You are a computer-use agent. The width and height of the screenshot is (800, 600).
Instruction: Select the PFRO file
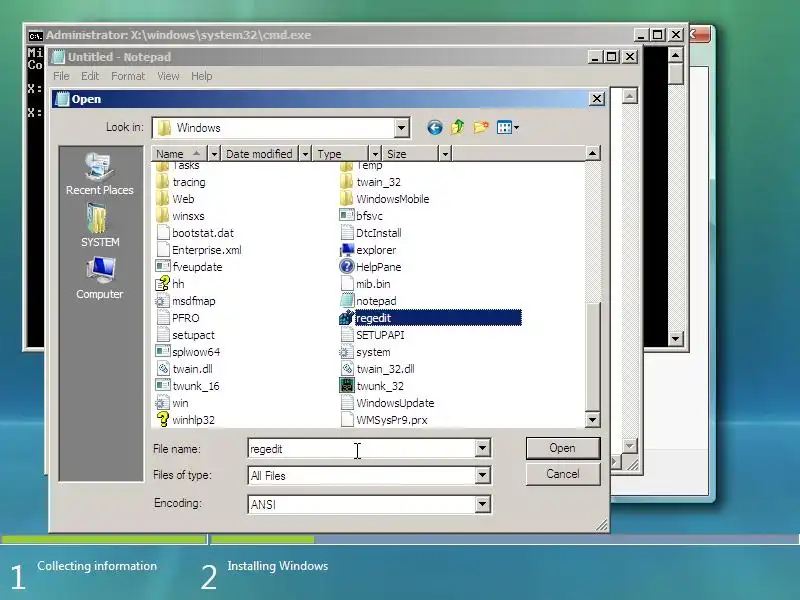178,318
